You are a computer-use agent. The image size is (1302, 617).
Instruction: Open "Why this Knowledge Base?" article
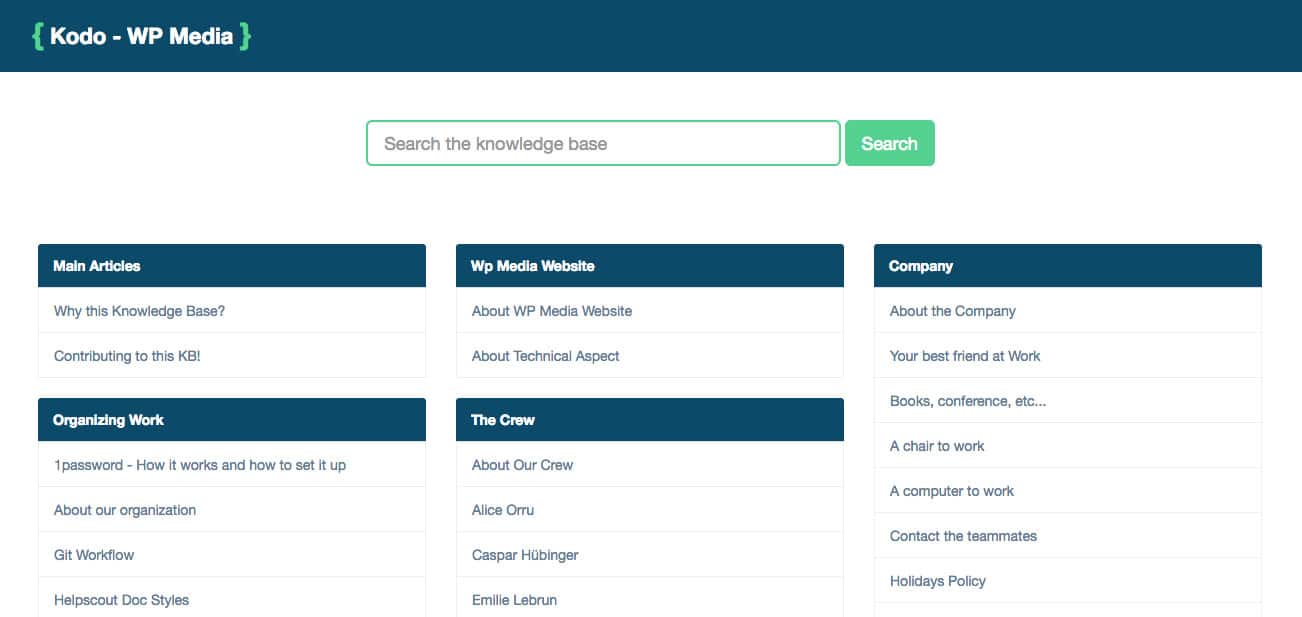(232, 311)
